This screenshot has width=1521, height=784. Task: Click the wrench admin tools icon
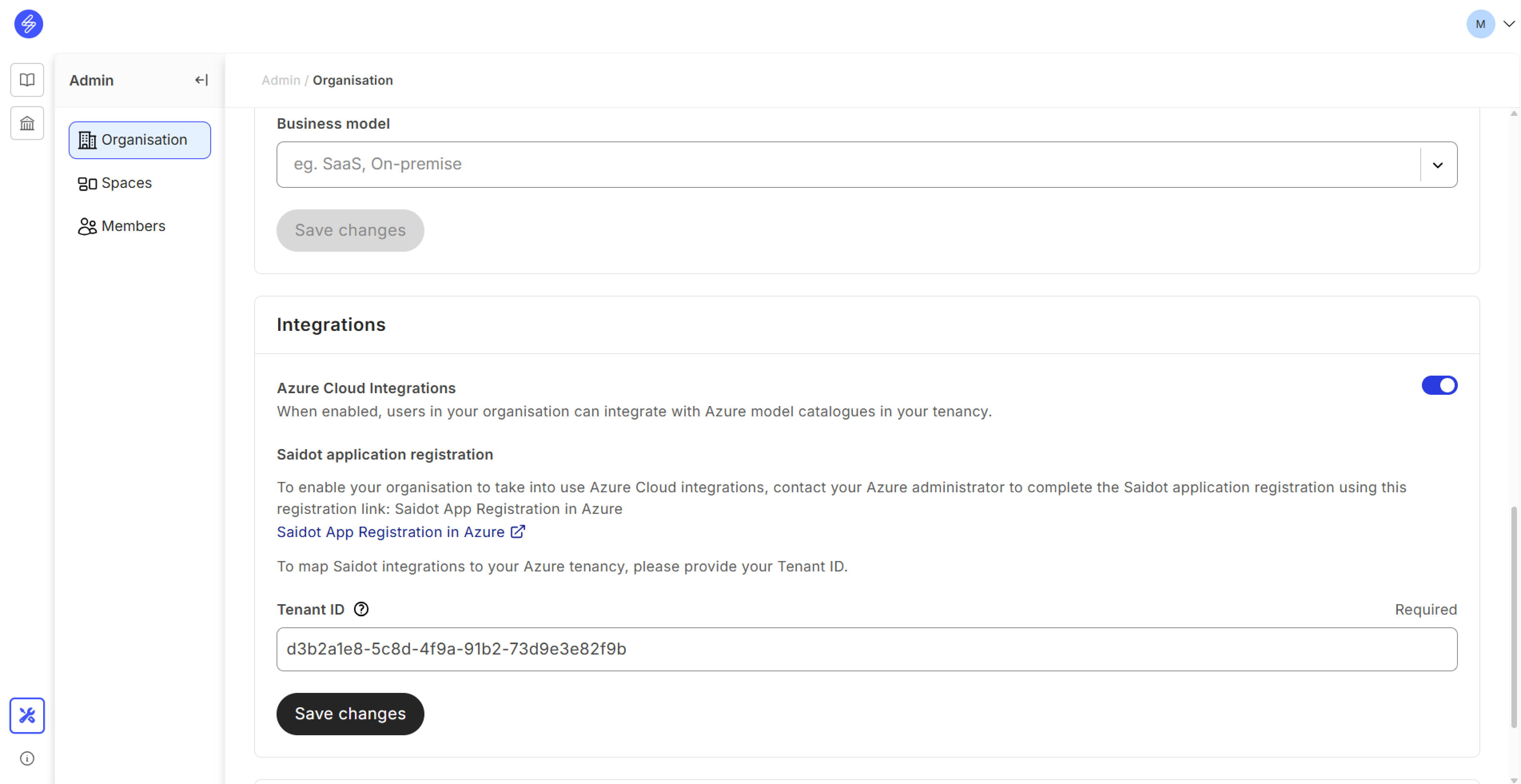pyautogui.click(x=27, y=716)
